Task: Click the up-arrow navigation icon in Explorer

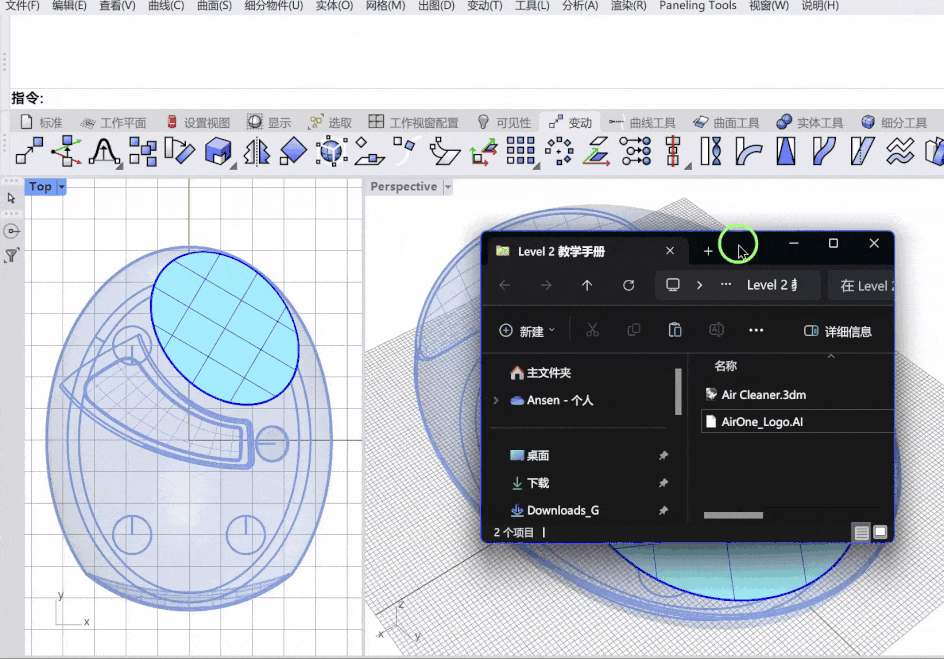Action: [587, 285]
